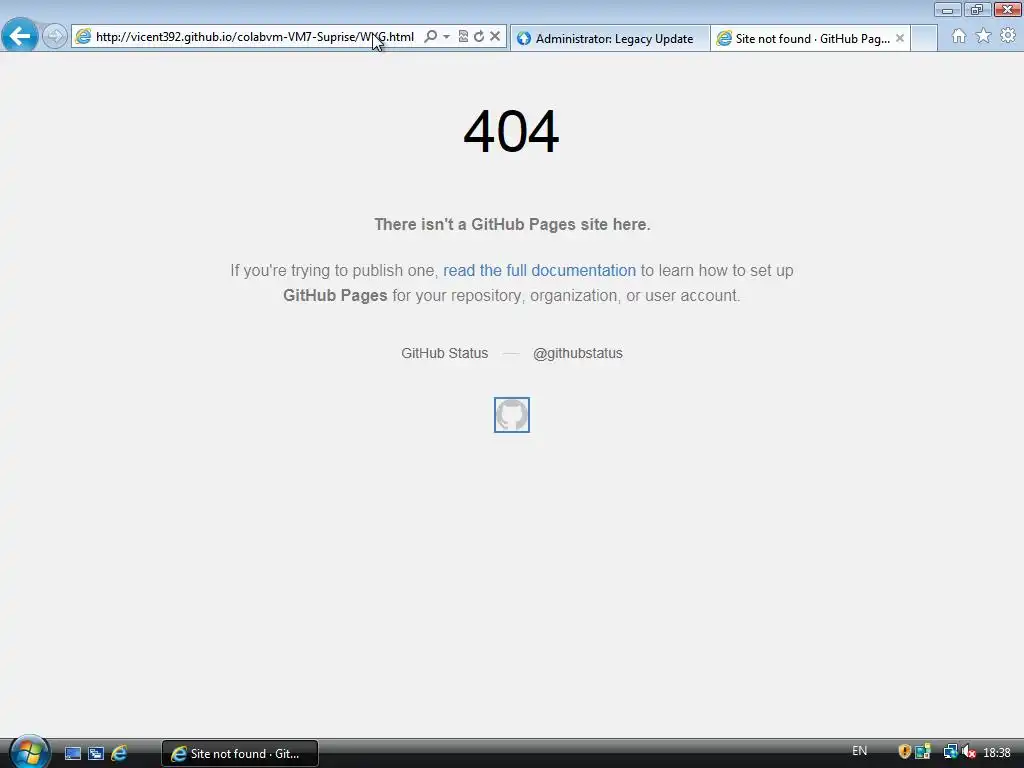
Task: Open Favorites with the star icon
Action: coord(983,36)
